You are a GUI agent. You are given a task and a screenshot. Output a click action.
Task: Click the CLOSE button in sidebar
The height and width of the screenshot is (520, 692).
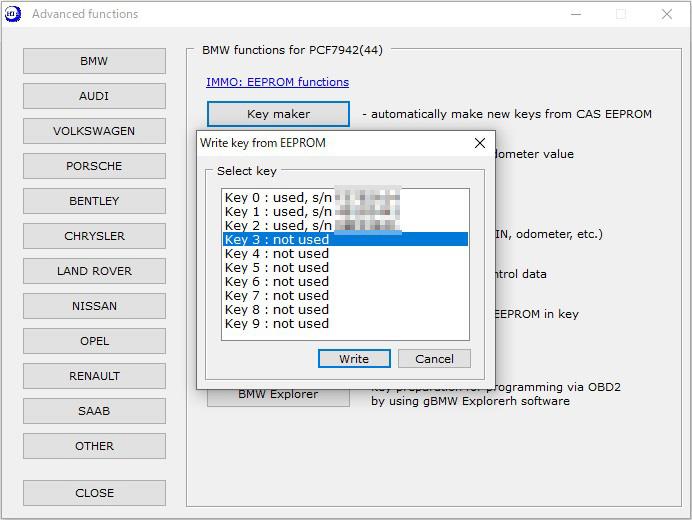tap(94, 493)
